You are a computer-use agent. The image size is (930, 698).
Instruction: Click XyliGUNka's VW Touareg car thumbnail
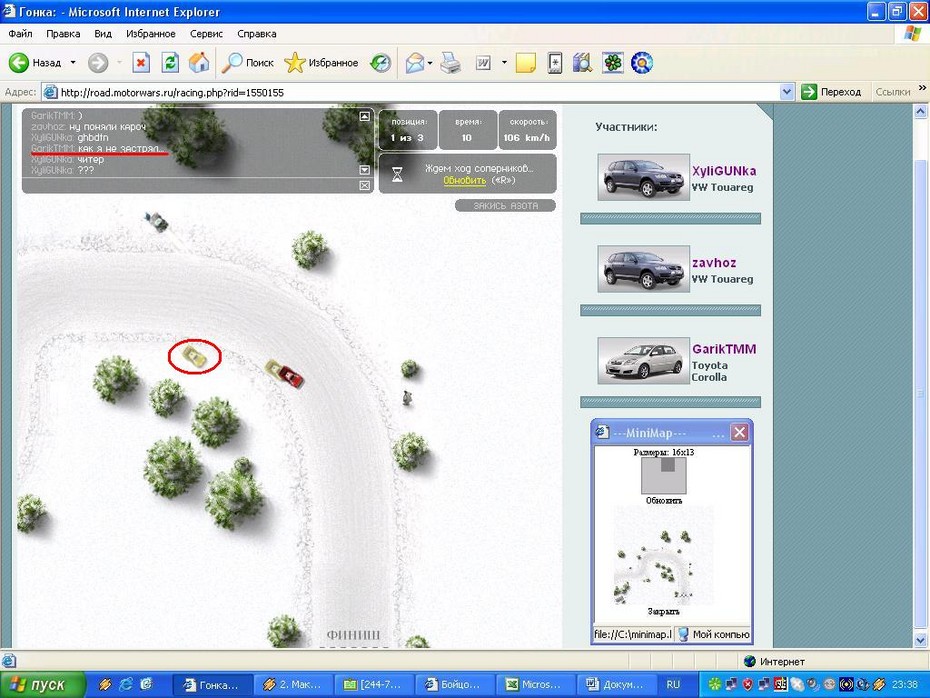(x=644, y=177)
